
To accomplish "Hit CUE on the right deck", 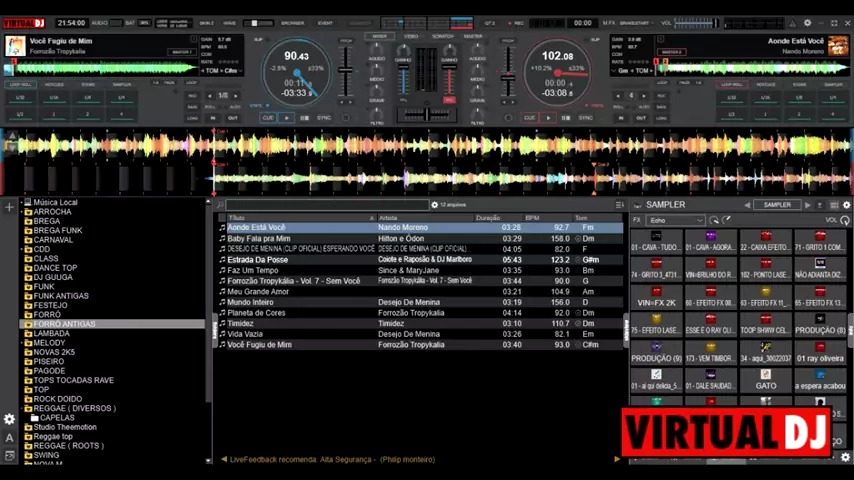I will tap(530, 118).
